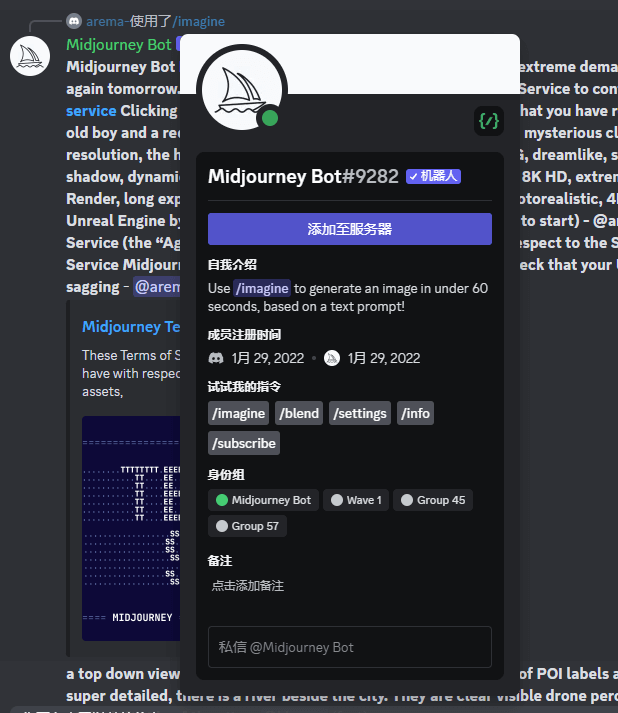
Task: Click the server join date sailboat icon
Action: click(x=332, y=358)
